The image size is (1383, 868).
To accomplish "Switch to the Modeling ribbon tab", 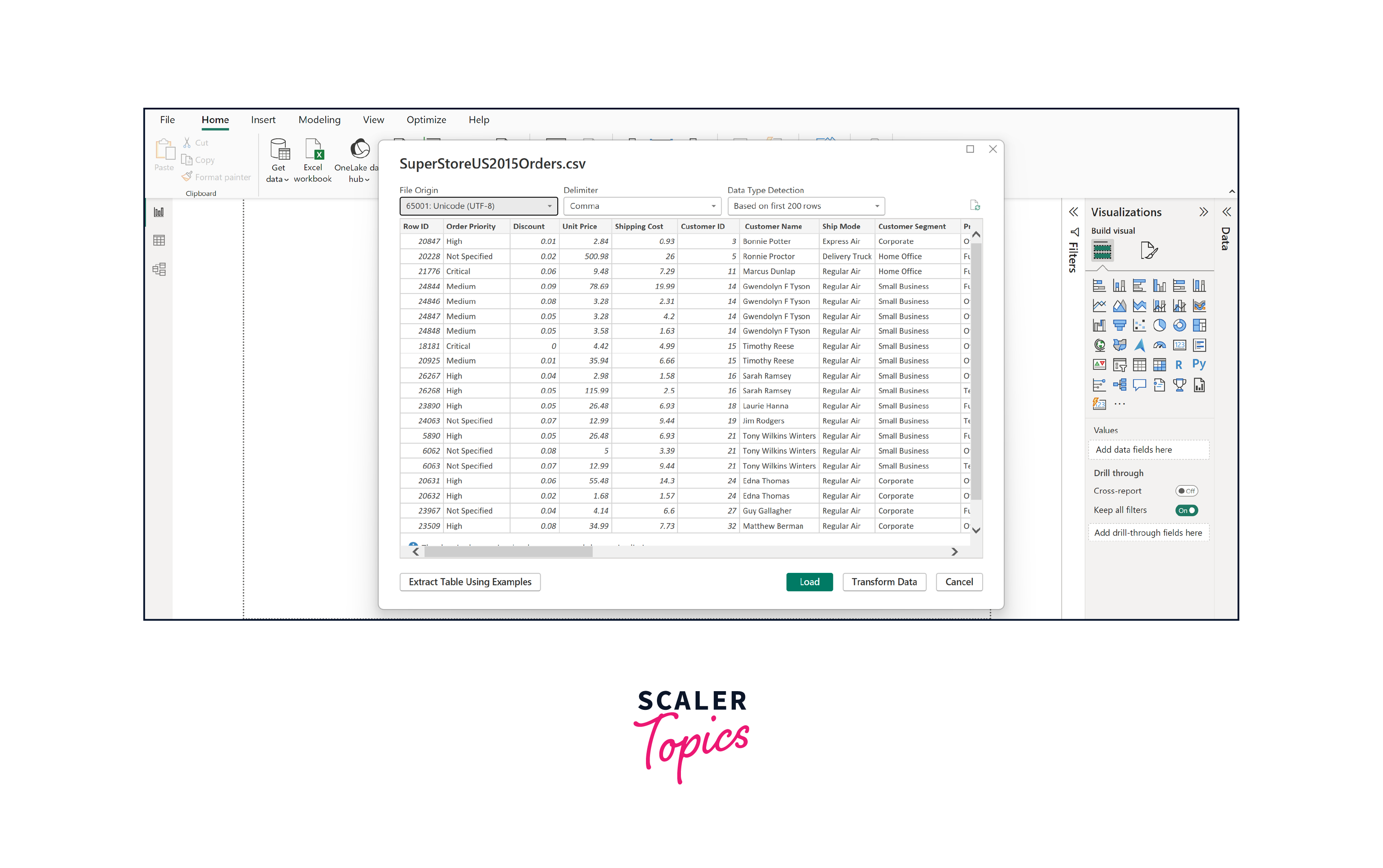I will coord(319,120).
